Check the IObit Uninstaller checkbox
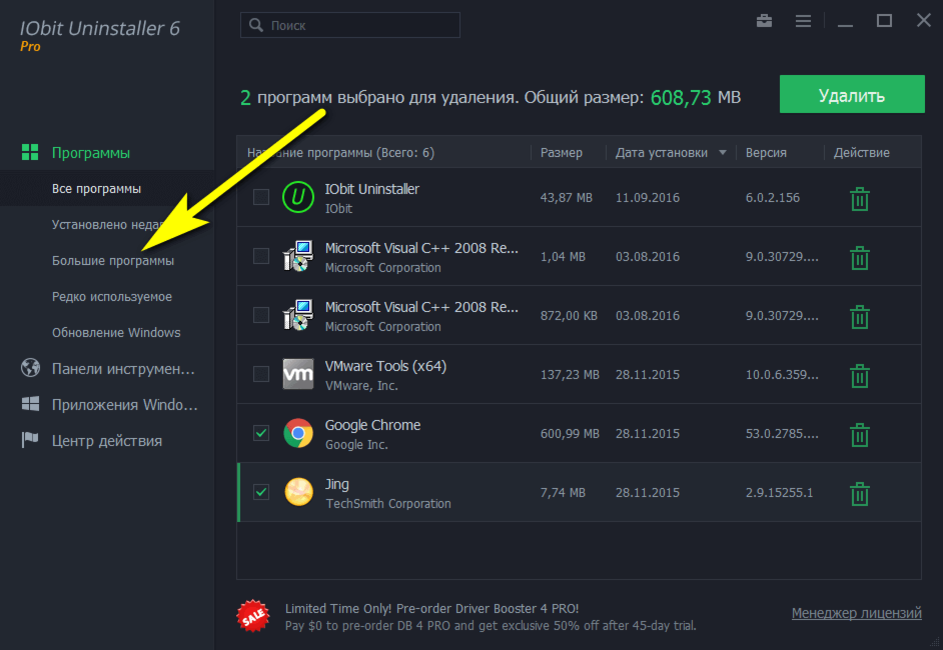Screen dimensions: 943x650 [x=261, y=197]
